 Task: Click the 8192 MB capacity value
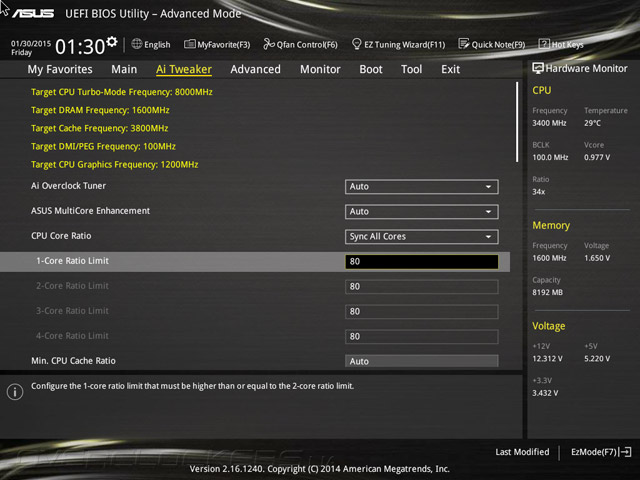pyautogui.click(x=547, y=292)
